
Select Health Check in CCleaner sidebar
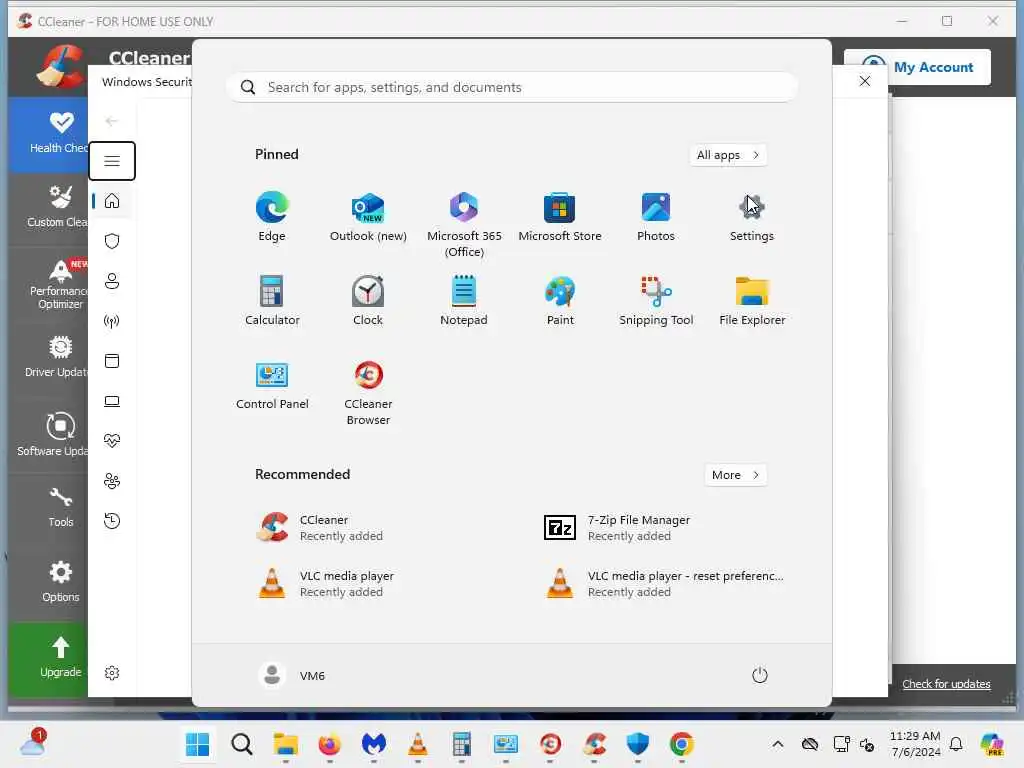click(x=48, y=134)
